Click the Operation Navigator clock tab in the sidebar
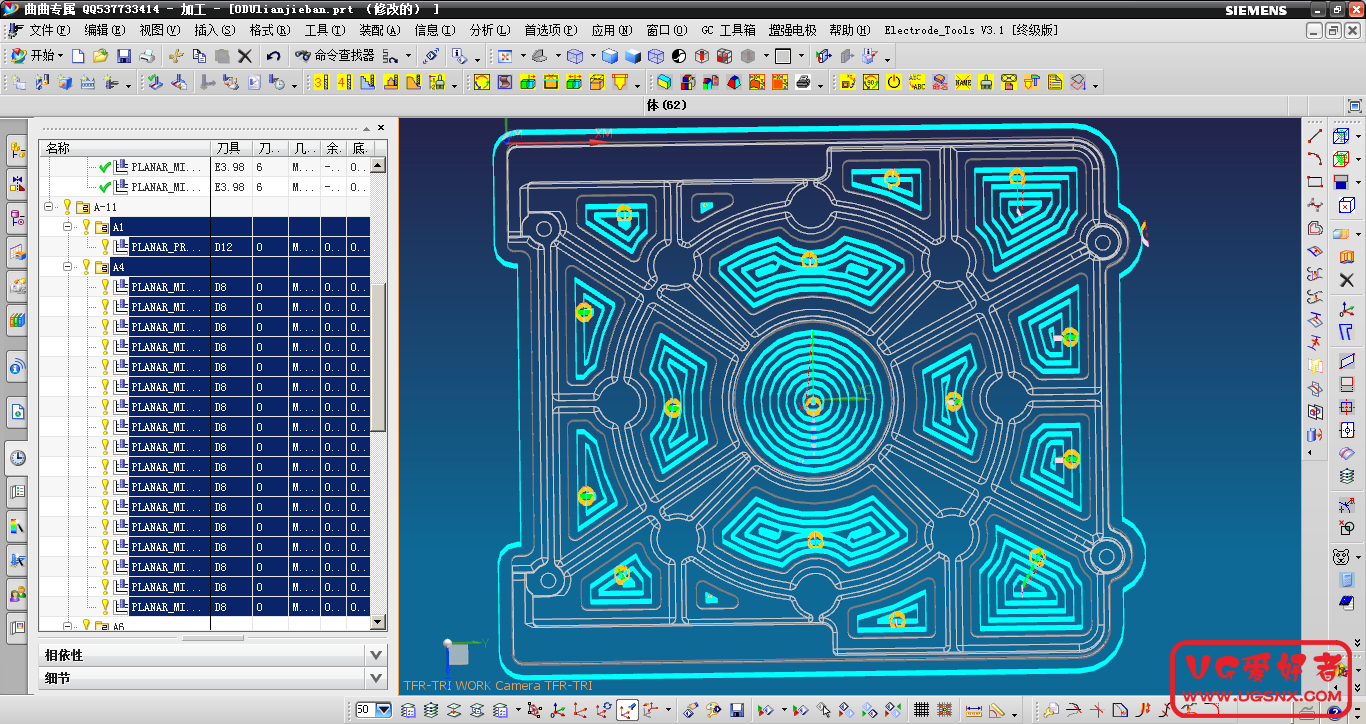The width and height of the screenshot is (1366, 724). point(17,458)
